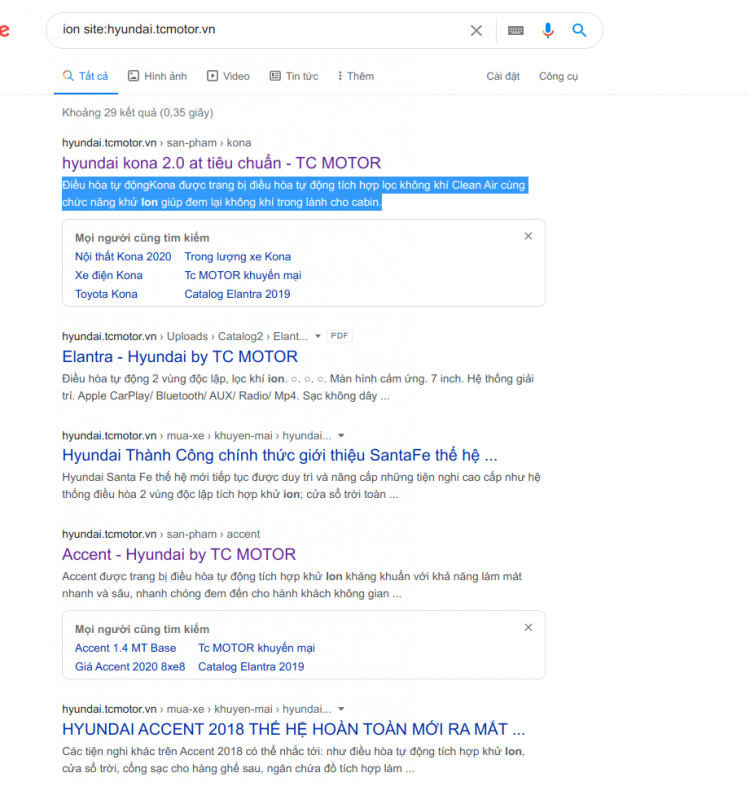
Task: Expand arrow beside Accent 2018 result URL
Action: pos(341,709)
